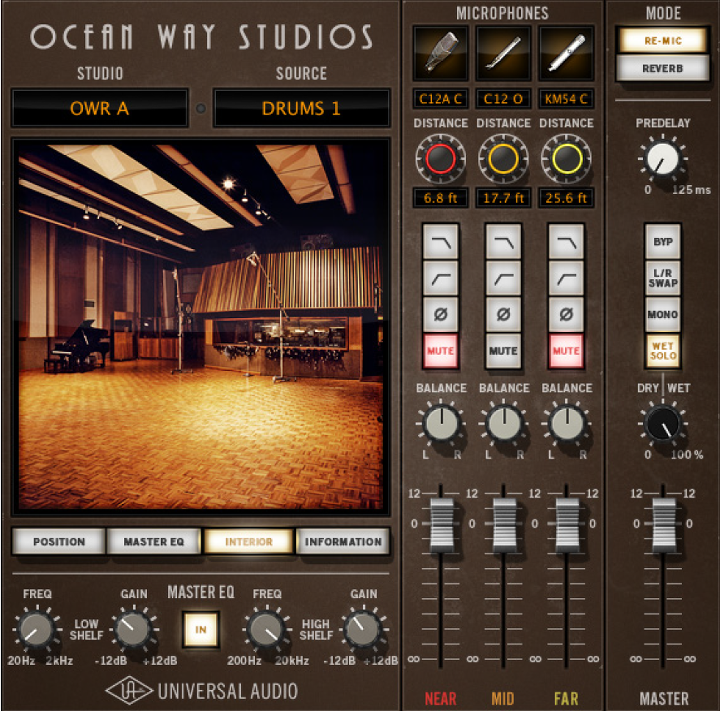Click the Near distance value 6.8 ft
Viewport: 720px width, 711px height.
[x=440, y=198]
